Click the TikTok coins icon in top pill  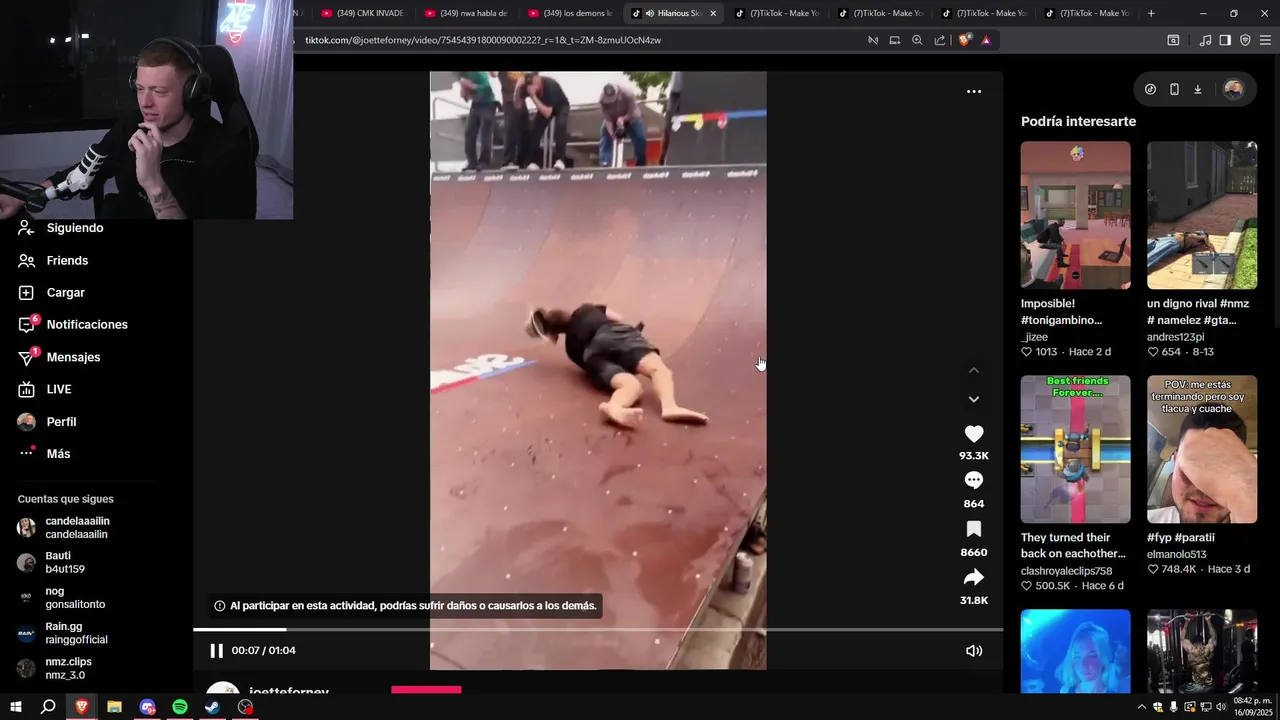click(1150, 89)
